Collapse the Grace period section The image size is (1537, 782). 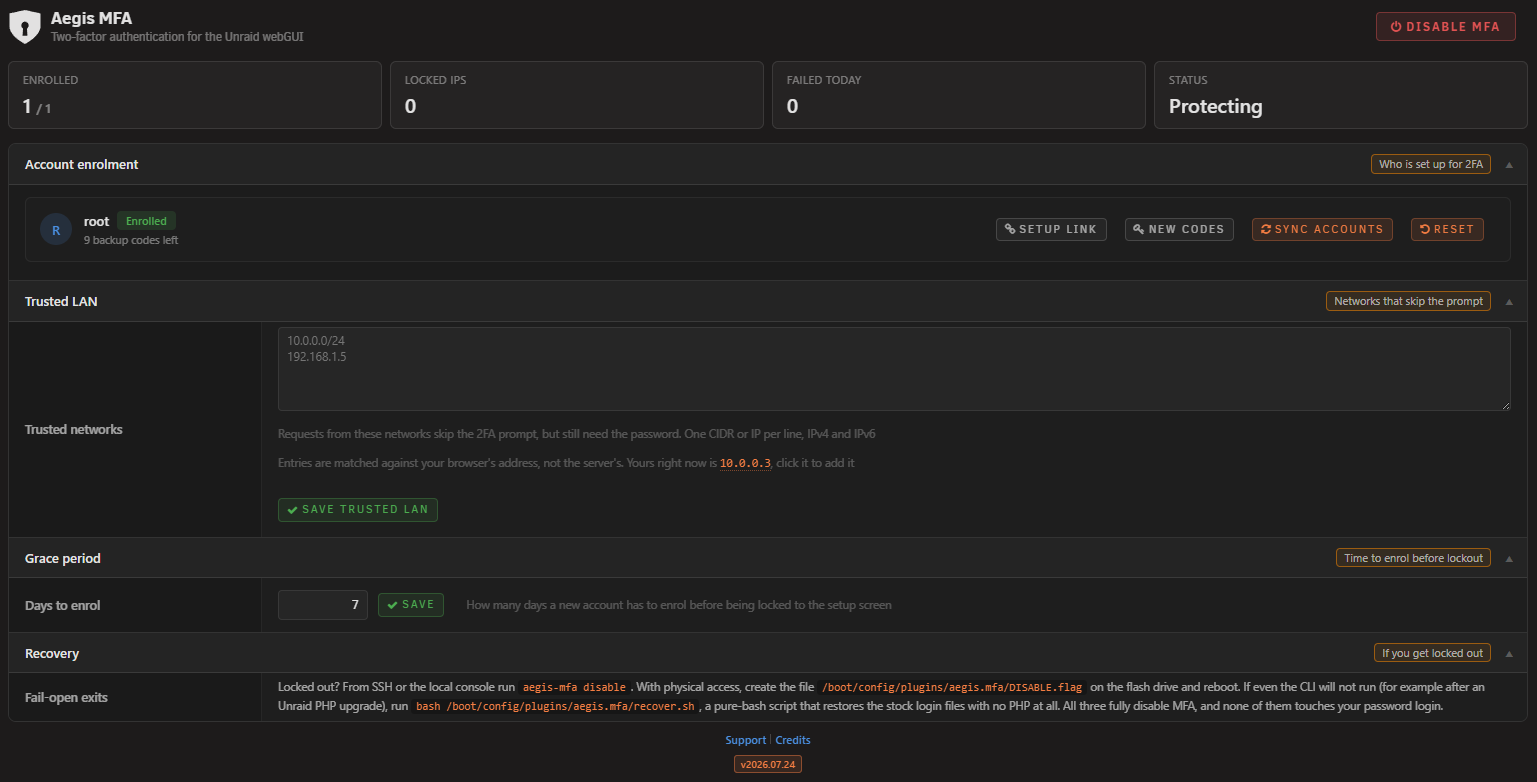[1509, 558]
